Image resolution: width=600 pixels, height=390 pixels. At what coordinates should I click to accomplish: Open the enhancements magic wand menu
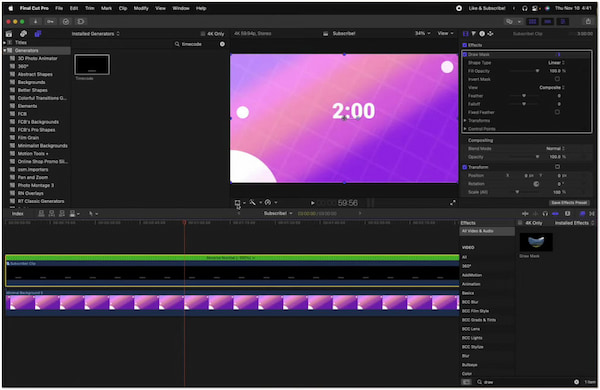(x=253, y=202)
